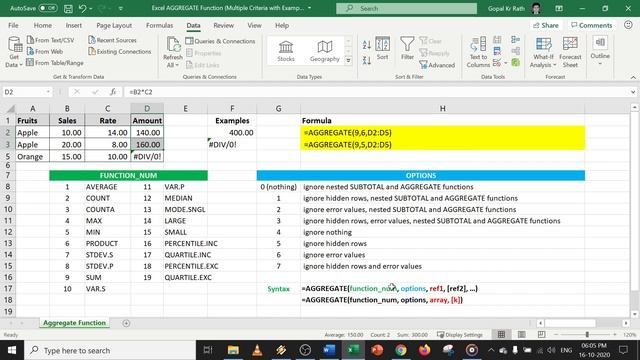Click the Advanced filter option
The height and width of the screenshot is (360, 640).
(x=437, y=65)
